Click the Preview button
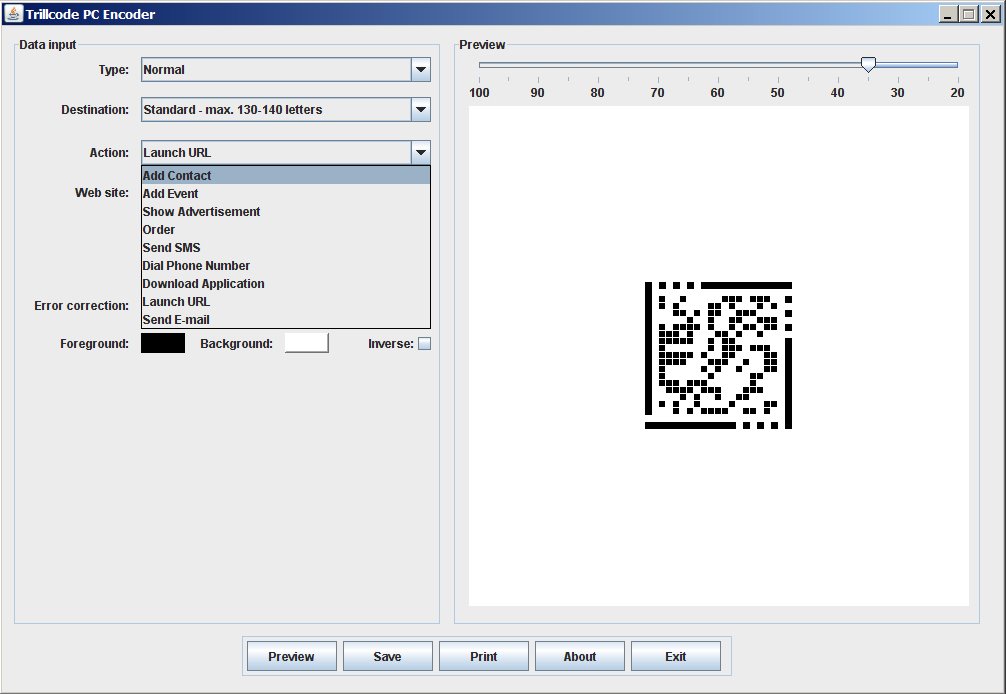1006x694 pixels. click(291, 656)
